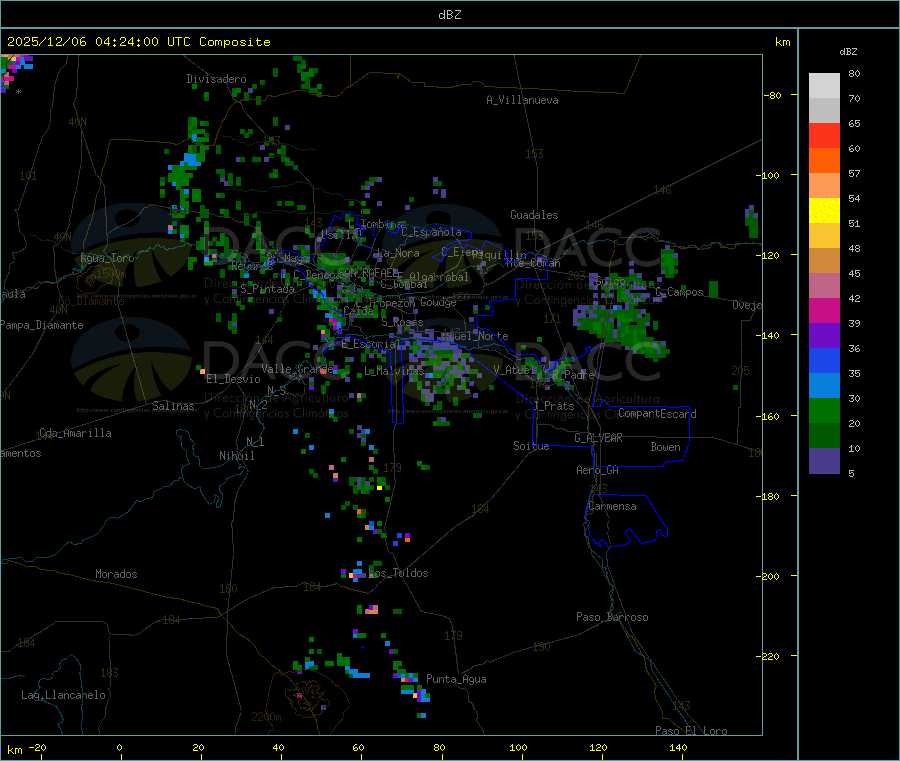Click the 100 km x-axis tick label
Image resolution: width=900 pixels, height=761 pixels.
518,747
